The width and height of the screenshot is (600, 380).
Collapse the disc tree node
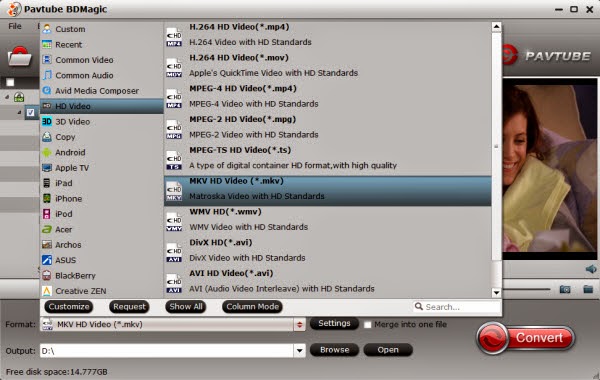click(7, 97)
